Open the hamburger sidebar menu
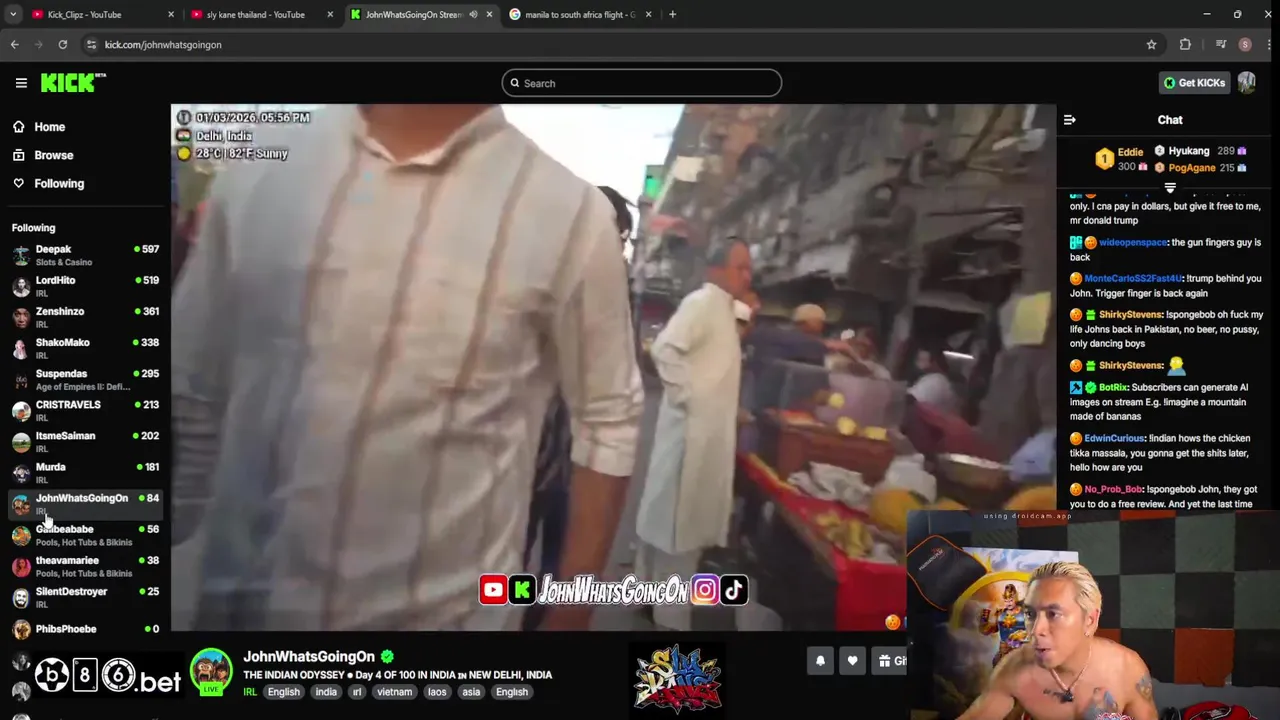This screenshot has width=1280, height=720. click(21, 83)
